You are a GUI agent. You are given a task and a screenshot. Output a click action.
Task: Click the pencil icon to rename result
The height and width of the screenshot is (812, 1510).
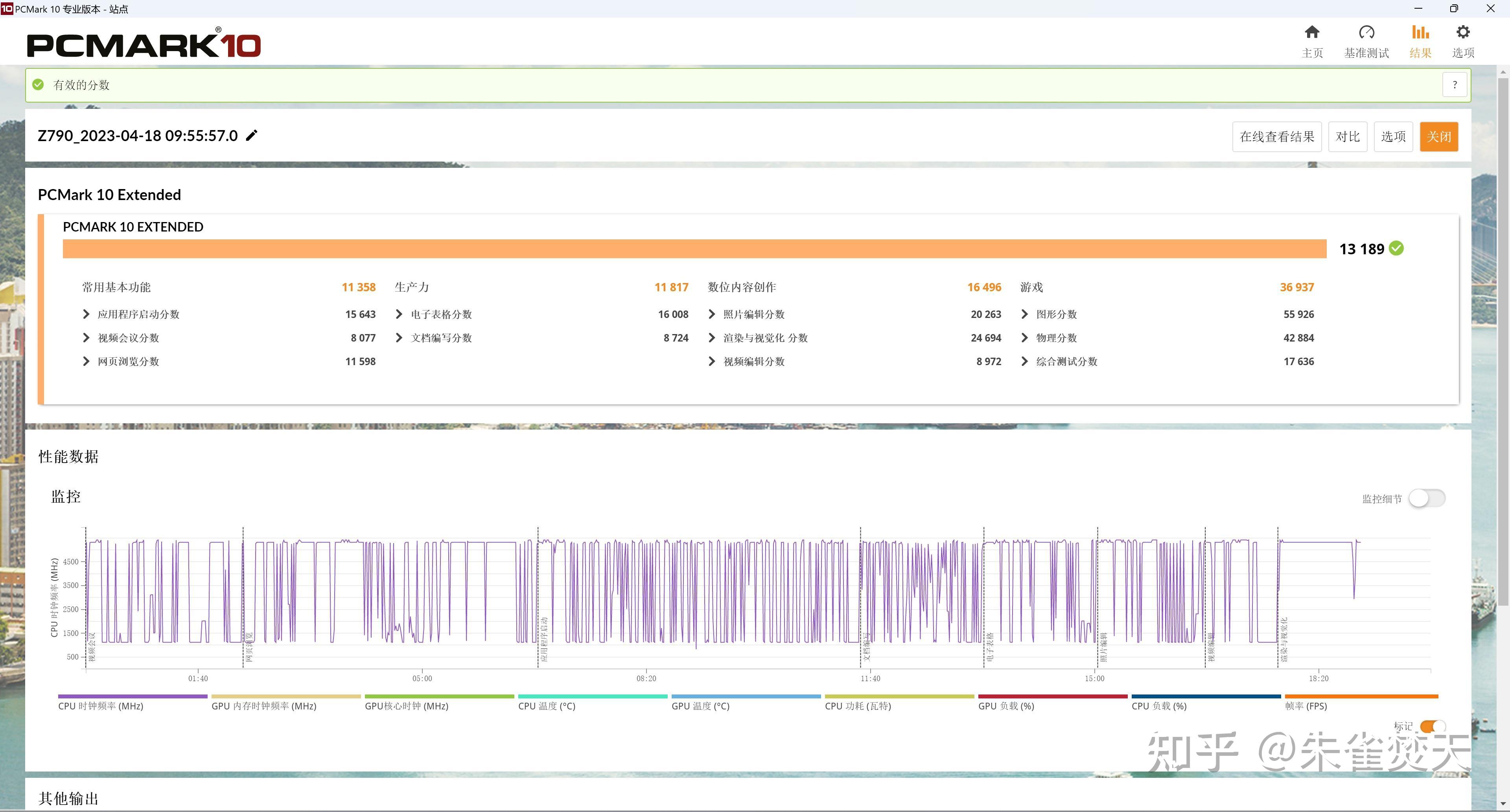point(252,135)
